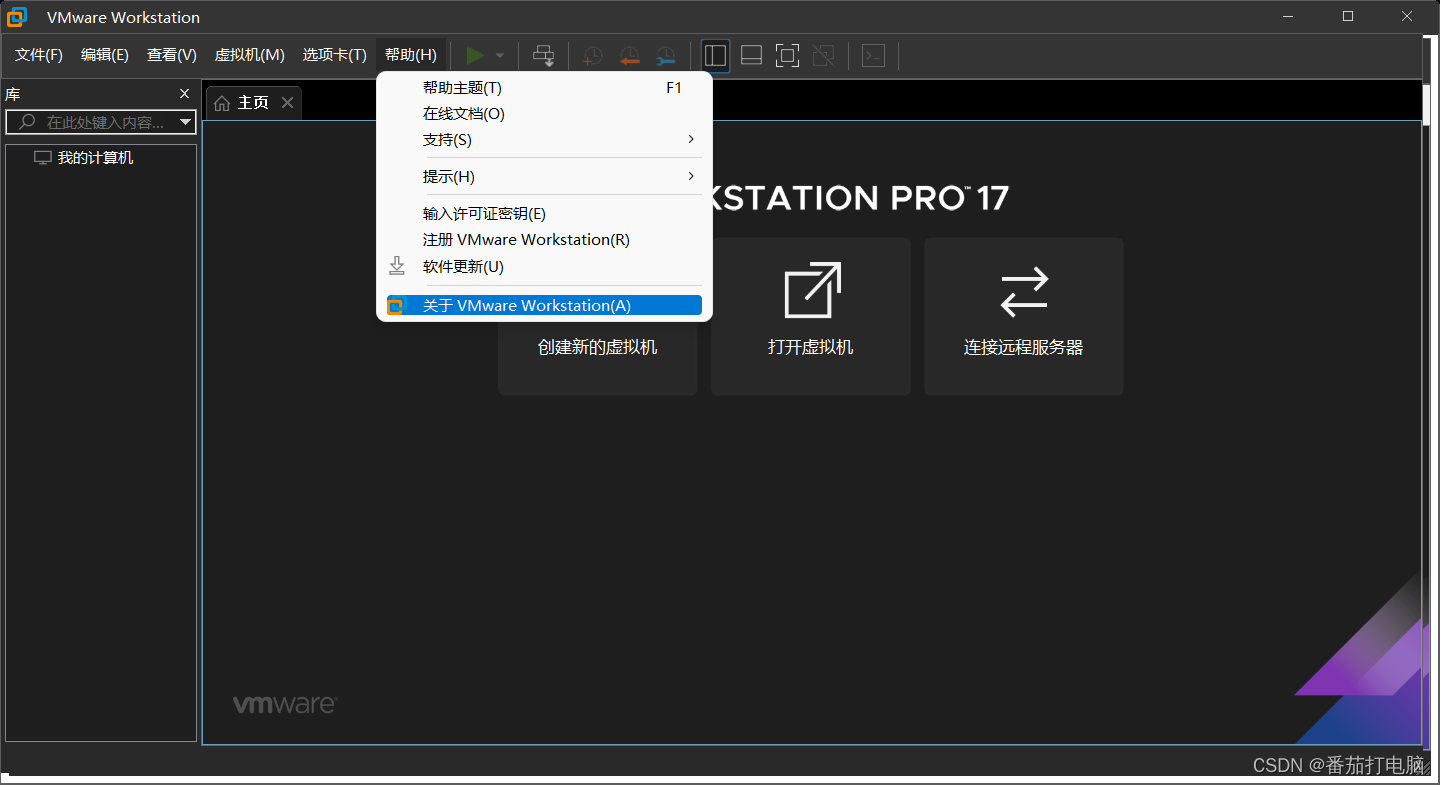
Task: Open the 虚拟机(M) menu
Action: coord(250,55)
